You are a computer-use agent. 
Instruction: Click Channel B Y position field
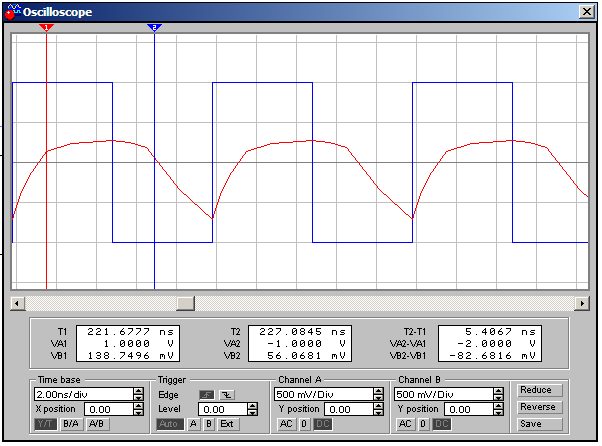468,409
